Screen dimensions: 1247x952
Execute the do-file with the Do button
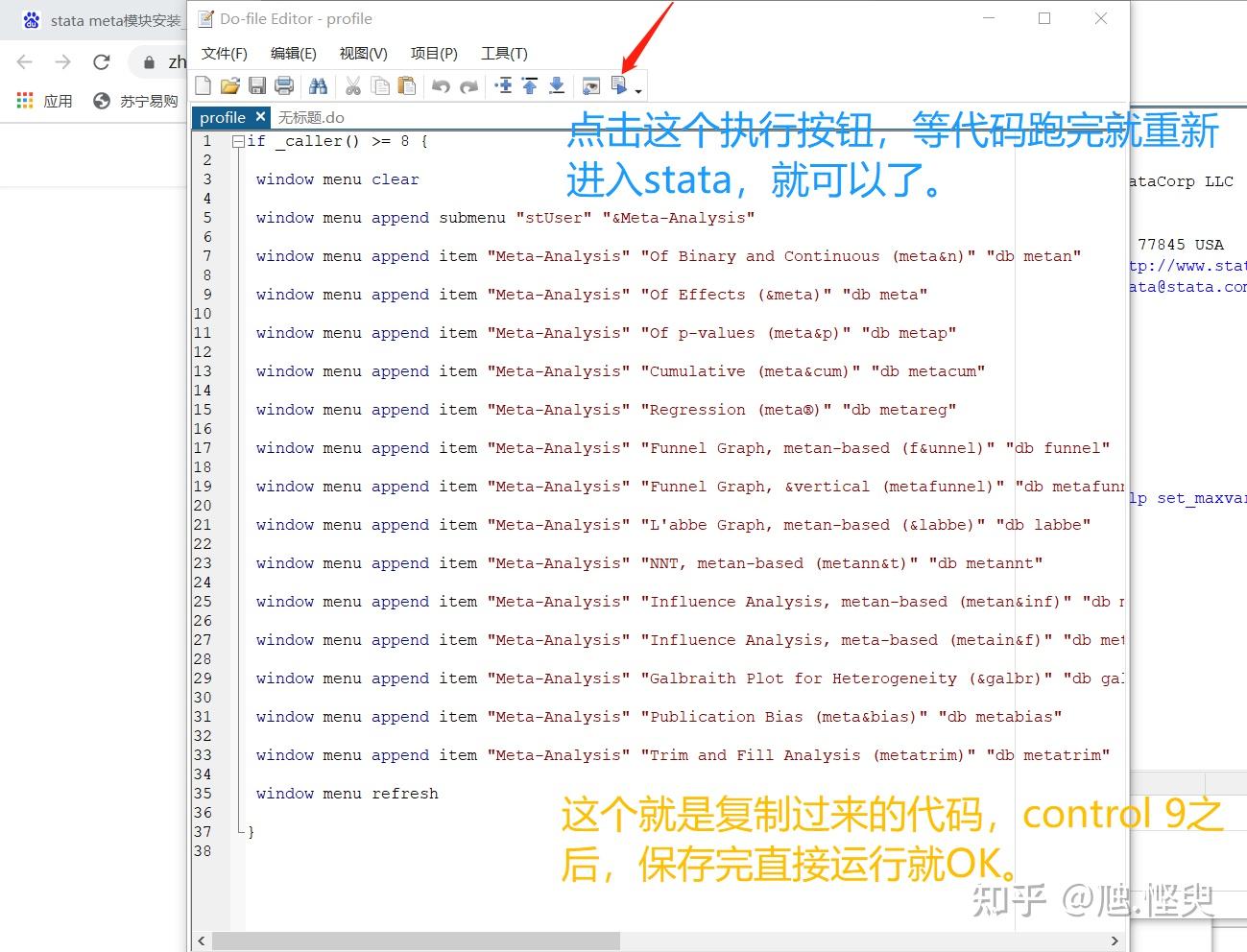tap(620, 85)
